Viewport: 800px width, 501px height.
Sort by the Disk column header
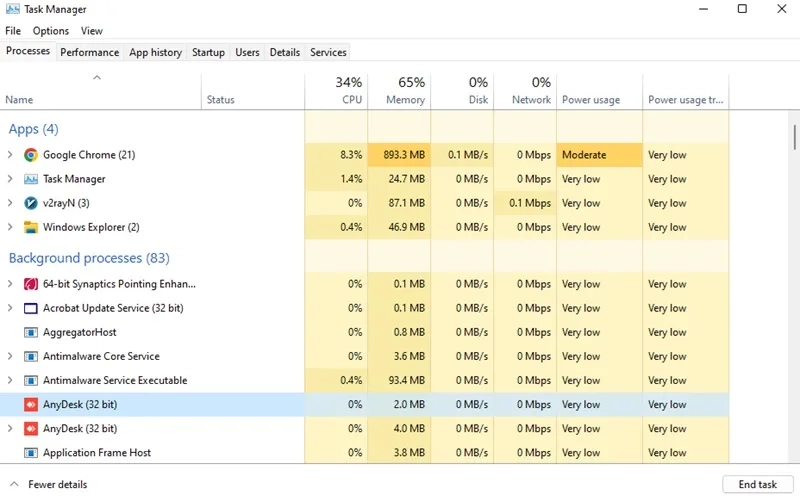pyautogui.click(x=462, y=91)
